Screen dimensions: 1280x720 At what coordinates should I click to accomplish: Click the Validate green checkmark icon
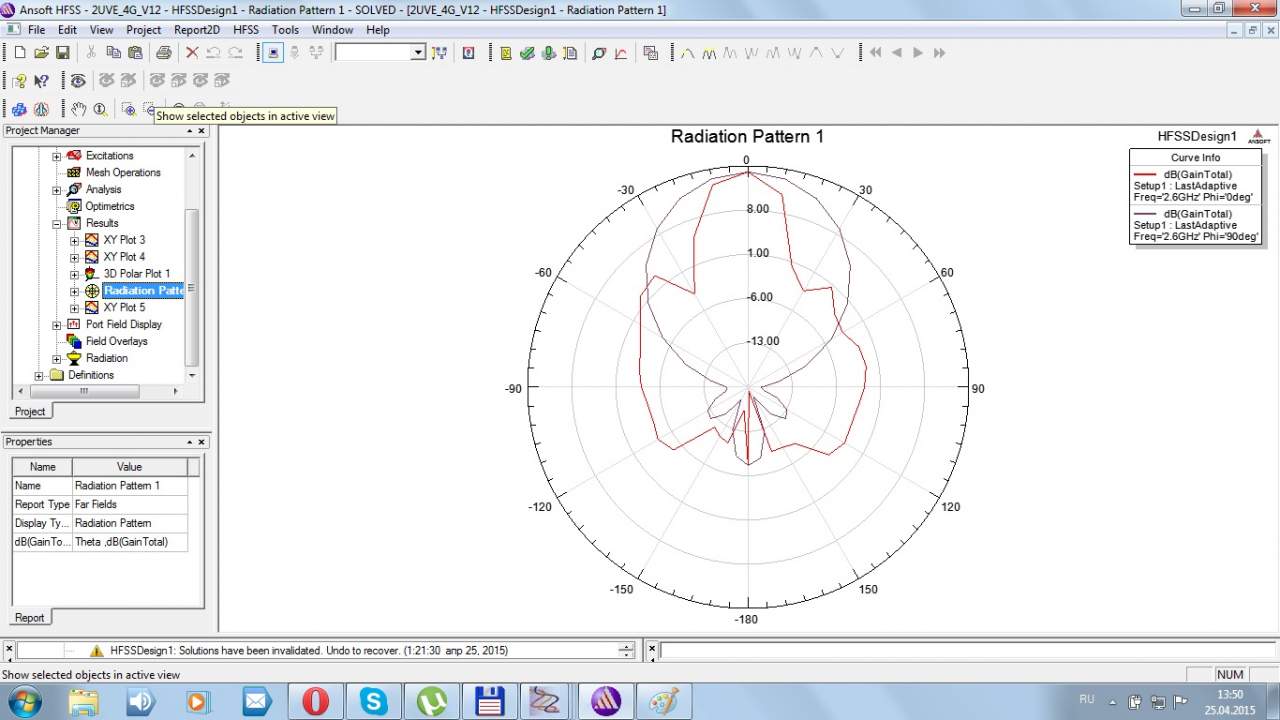527,53
